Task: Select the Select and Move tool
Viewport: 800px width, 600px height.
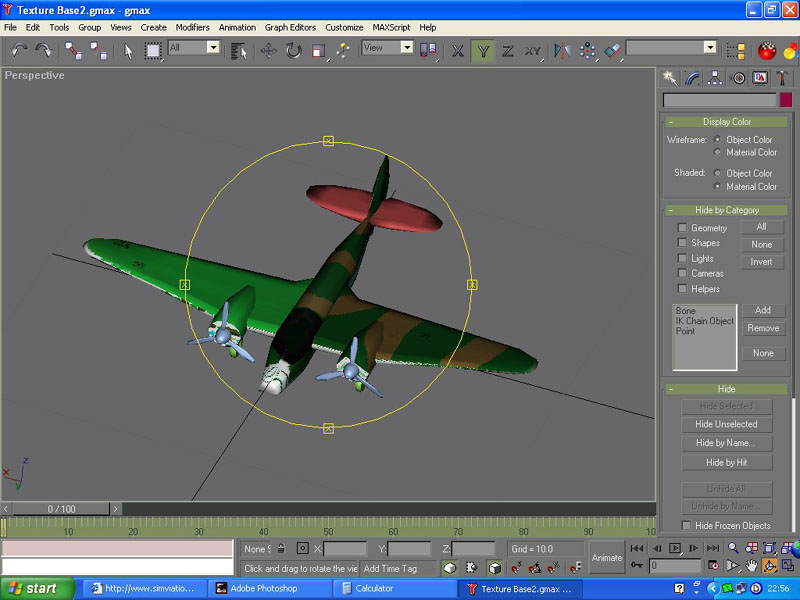Action: (x=269, y=50)
